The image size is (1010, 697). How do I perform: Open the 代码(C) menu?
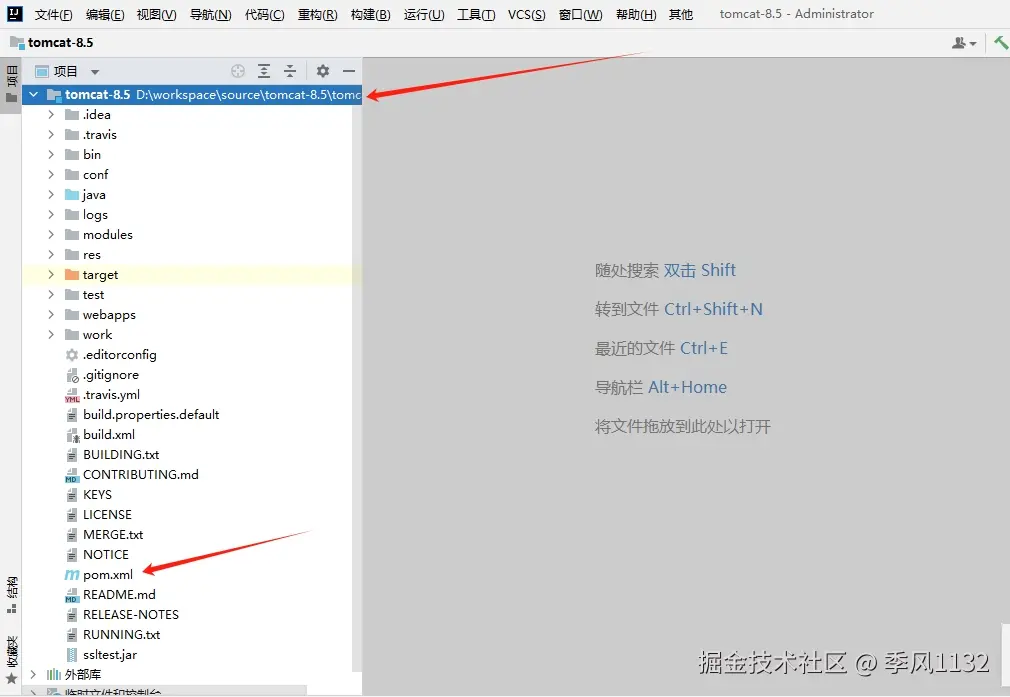click(x=265, y=14)
